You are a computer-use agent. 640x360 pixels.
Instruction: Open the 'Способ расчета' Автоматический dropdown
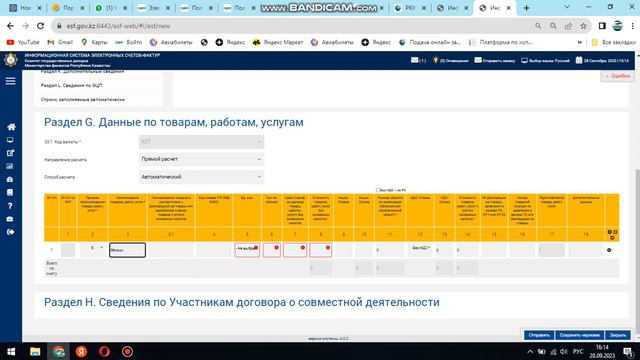click(x=201, y=177)
